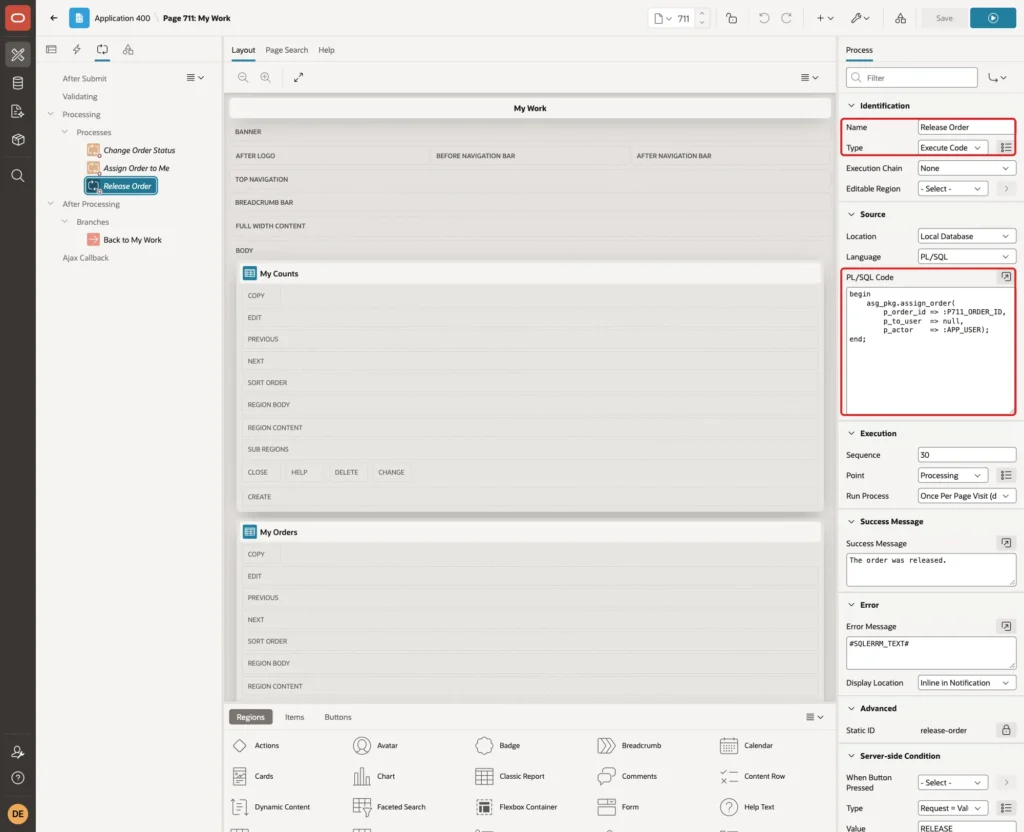The height and width of the screenshot is (832, 1024).
Task: Select the Page Search tab
Action: click(x=286, y=50)
